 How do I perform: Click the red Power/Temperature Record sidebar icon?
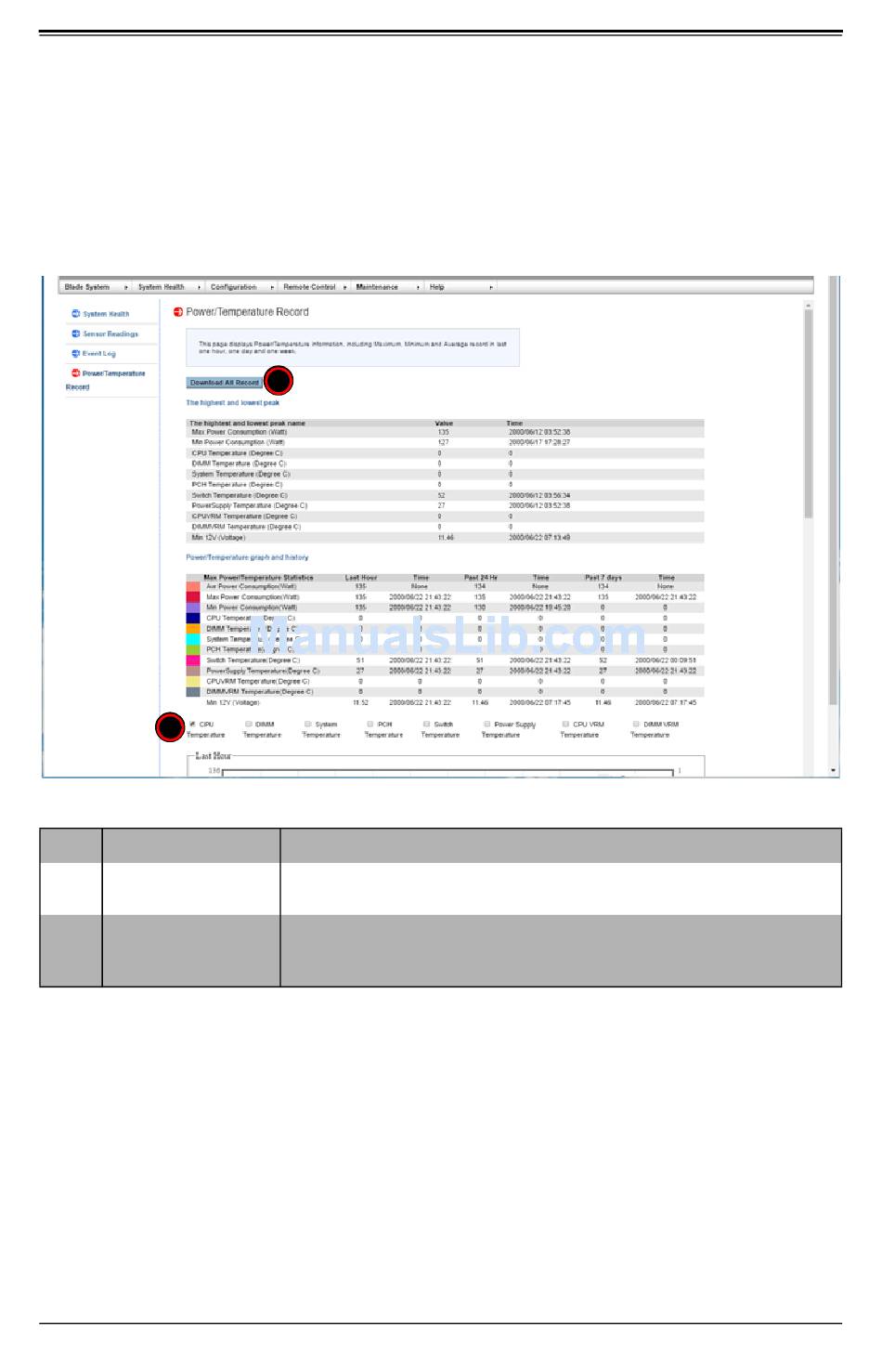coord(76,372)
